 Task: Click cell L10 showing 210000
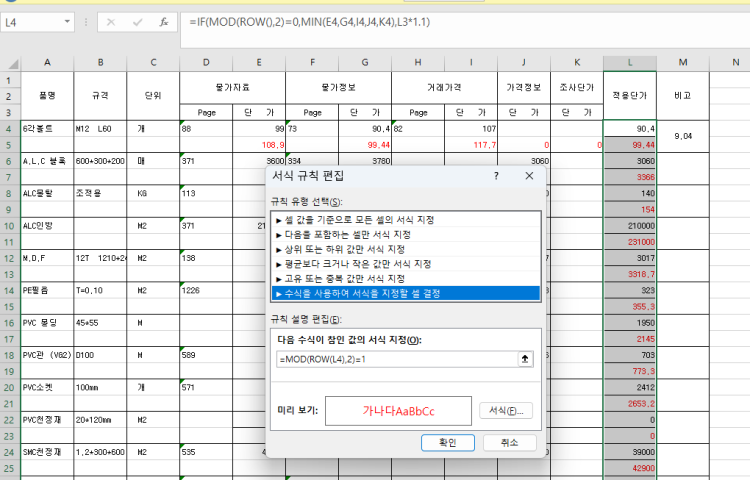630,226
